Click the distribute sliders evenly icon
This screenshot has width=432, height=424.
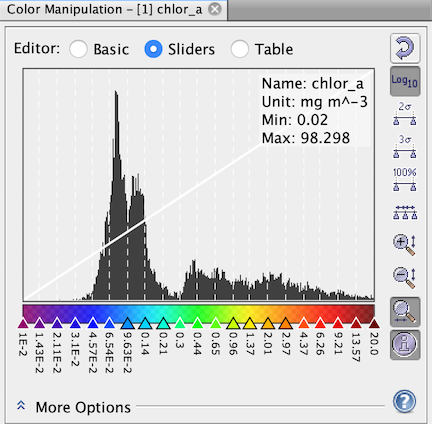coord(405,212)
